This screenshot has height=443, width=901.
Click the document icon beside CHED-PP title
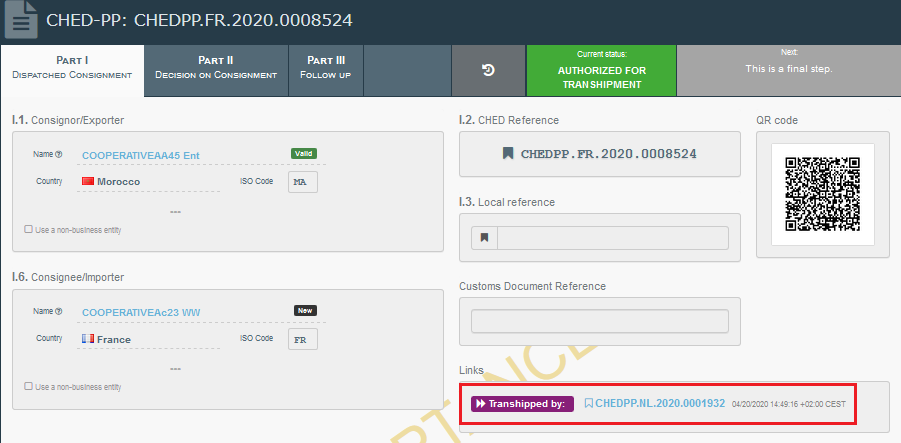(x=21, y=20)
